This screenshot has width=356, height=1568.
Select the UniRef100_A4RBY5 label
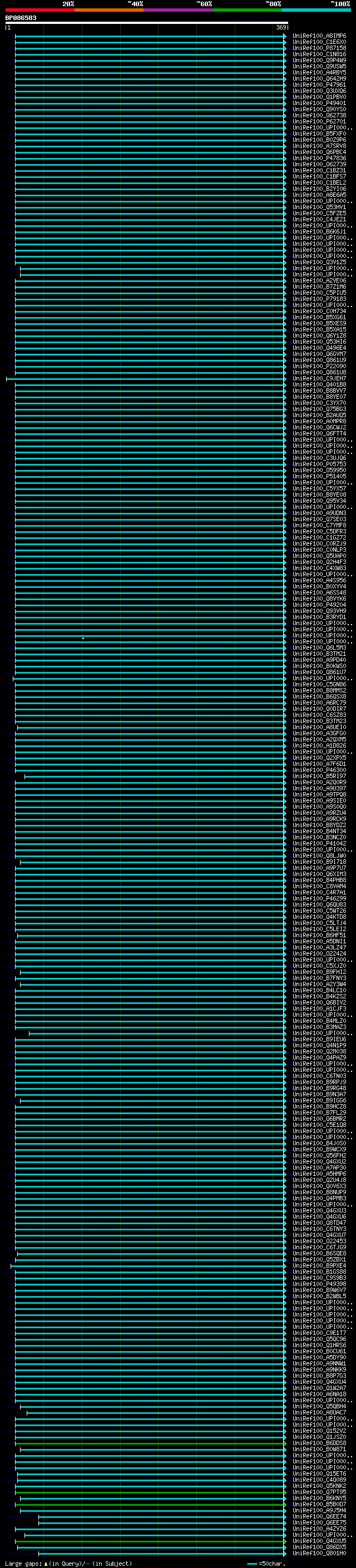(319, 72)
